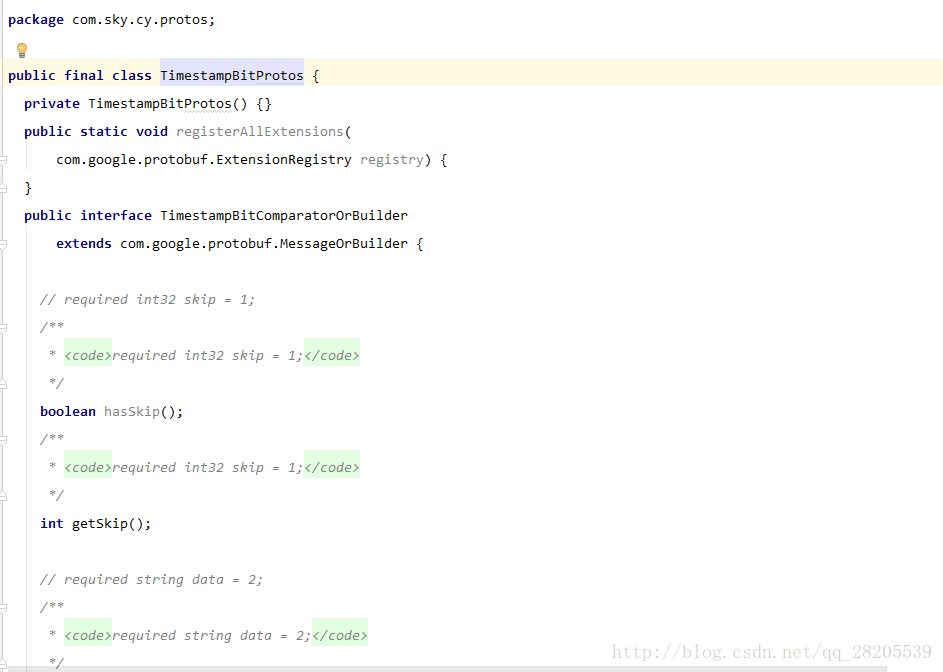Click the horizontal scrollbar at bottom
This screenshot has width=943, height=672.
click(x=445, y=669)
